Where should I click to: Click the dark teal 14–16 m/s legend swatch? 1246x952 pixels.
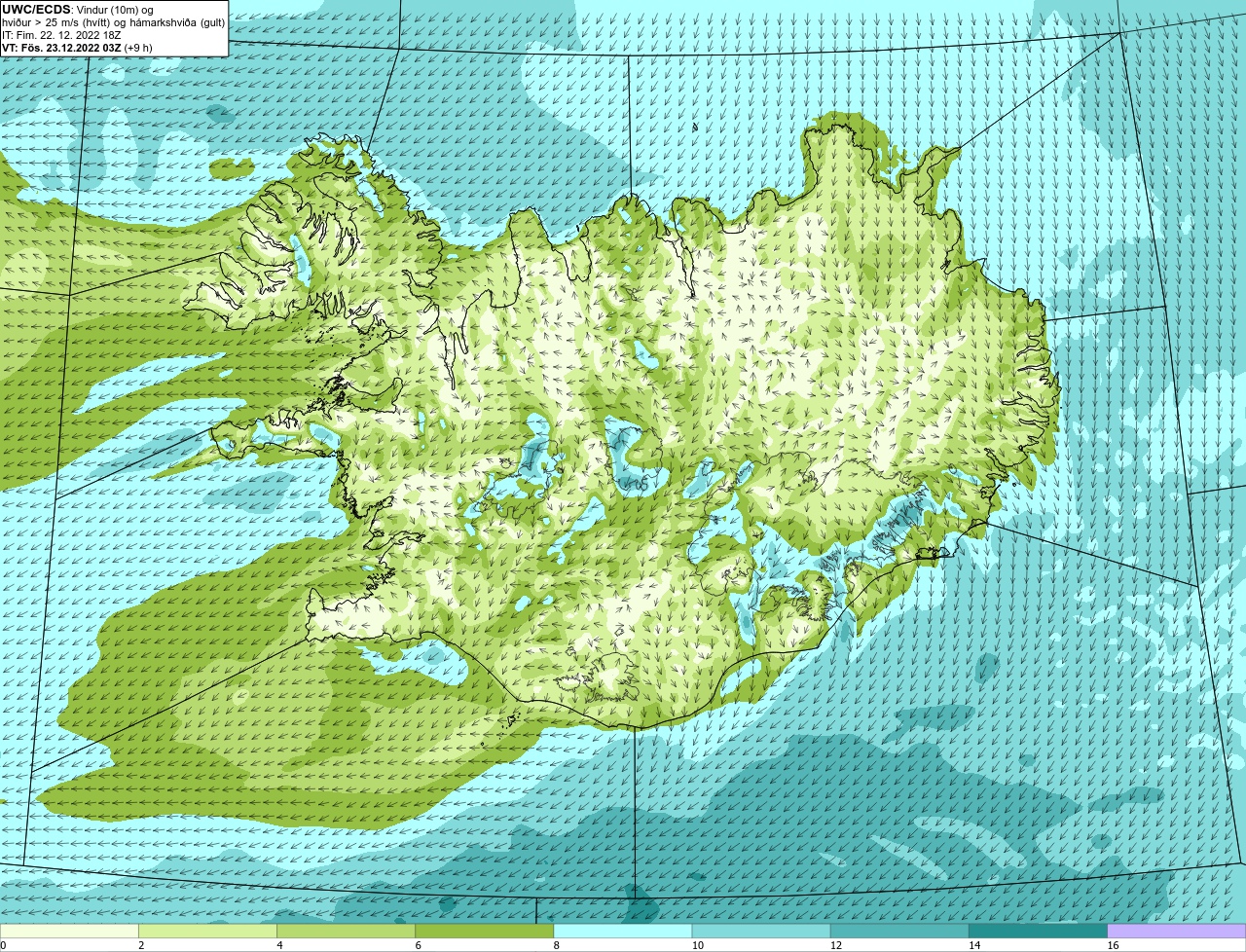pyautogui.click(x=1038, y=931)
